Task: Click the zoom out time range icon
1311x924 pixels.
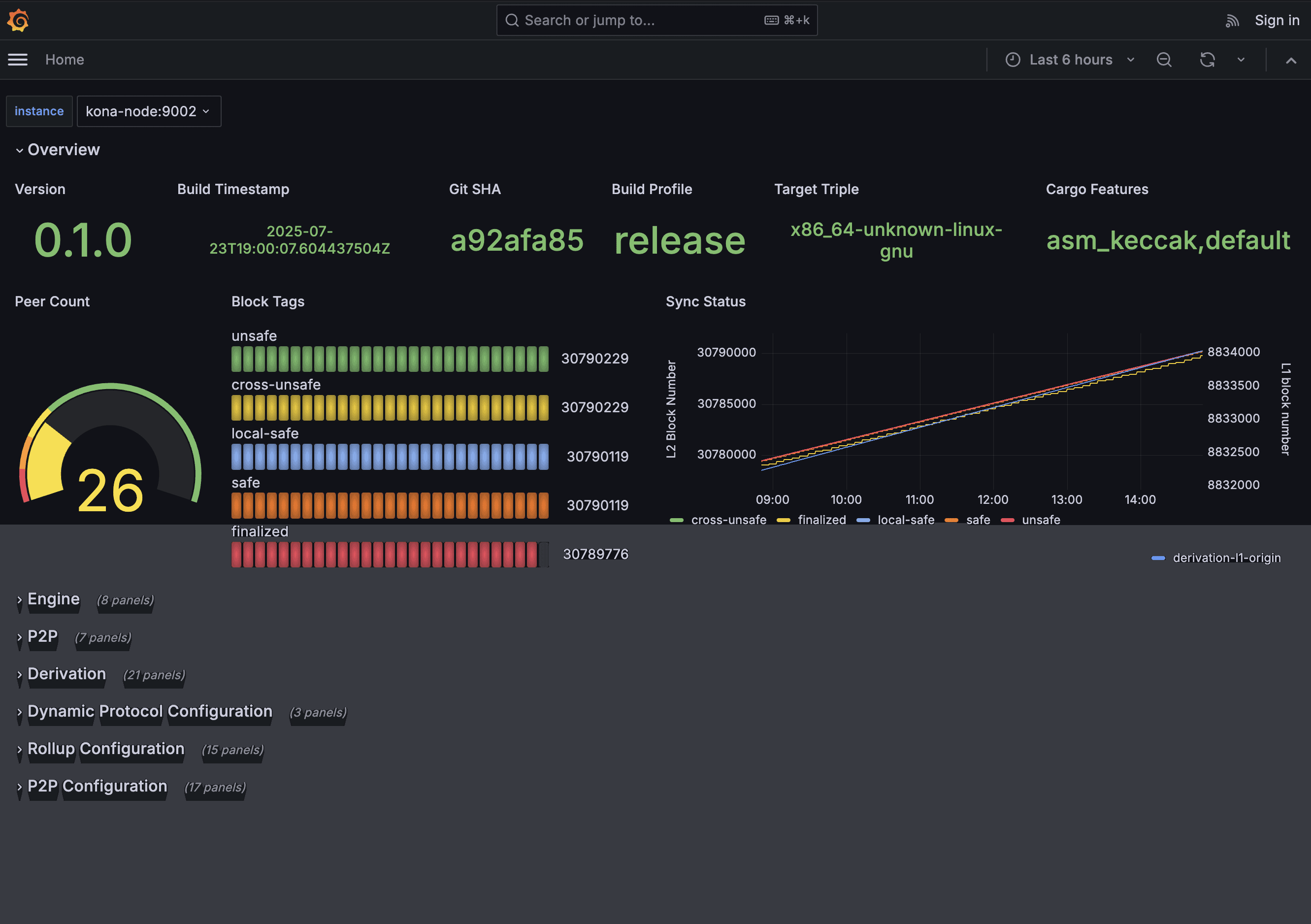Action: [x=1164, y=60]
